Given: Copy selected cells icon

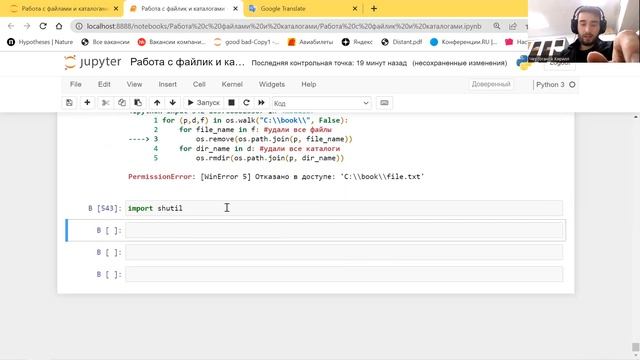Looking at the screenshot, I should click(122, 103).
